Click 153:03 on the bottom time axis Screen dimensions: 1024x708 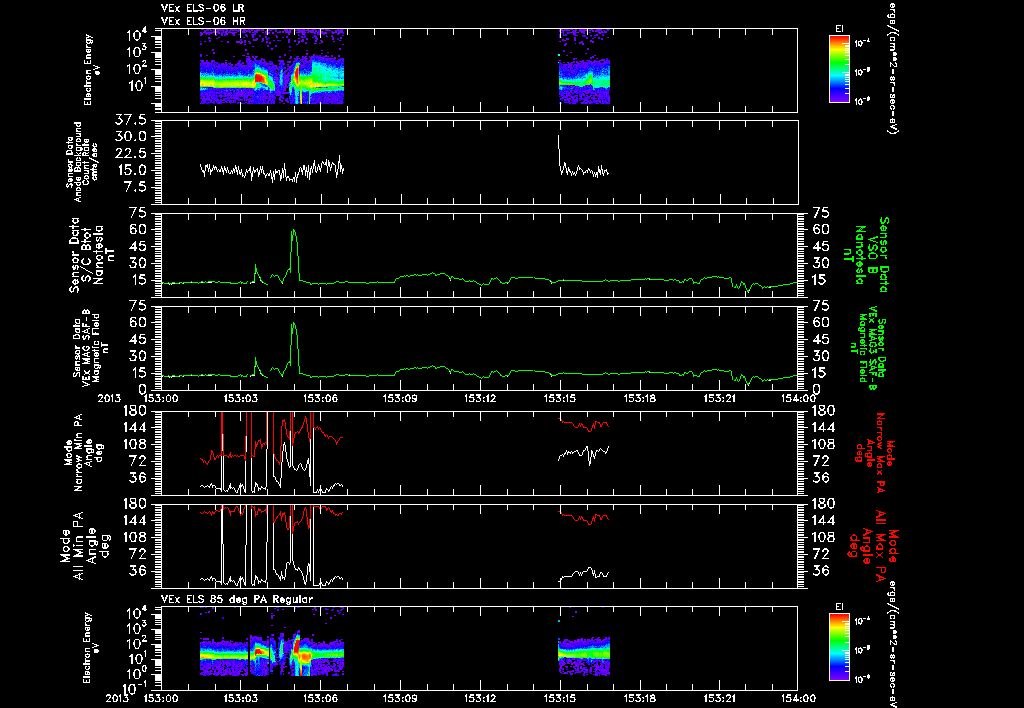click(x=240, y=698)
